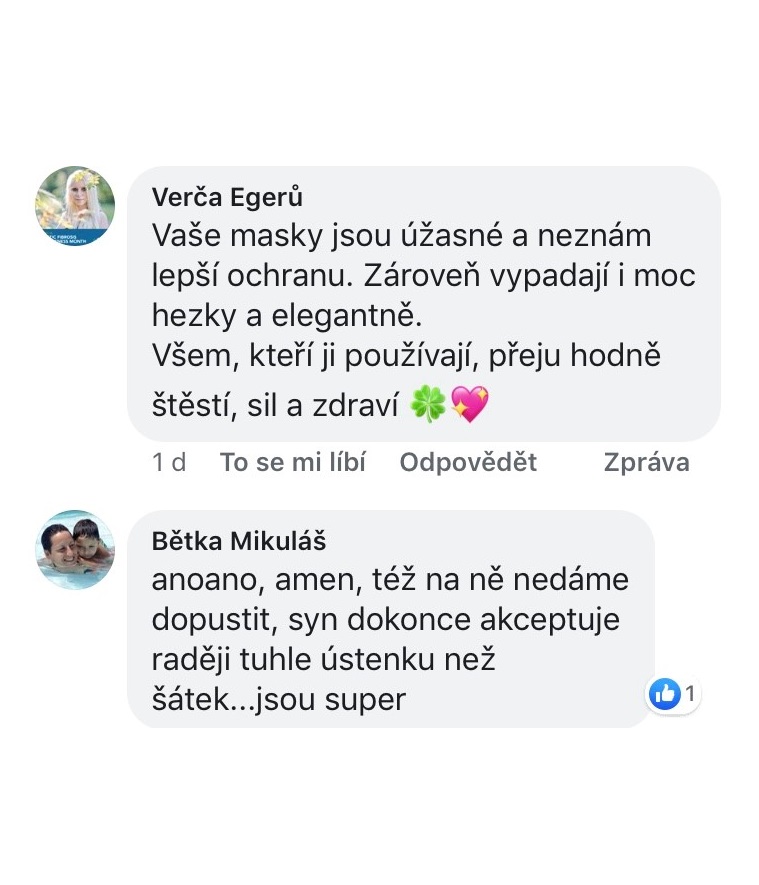Select the line Vaše masky jsou úžasné a neznám
Screen dimensions: 759x885
click(x=401, y=235)
